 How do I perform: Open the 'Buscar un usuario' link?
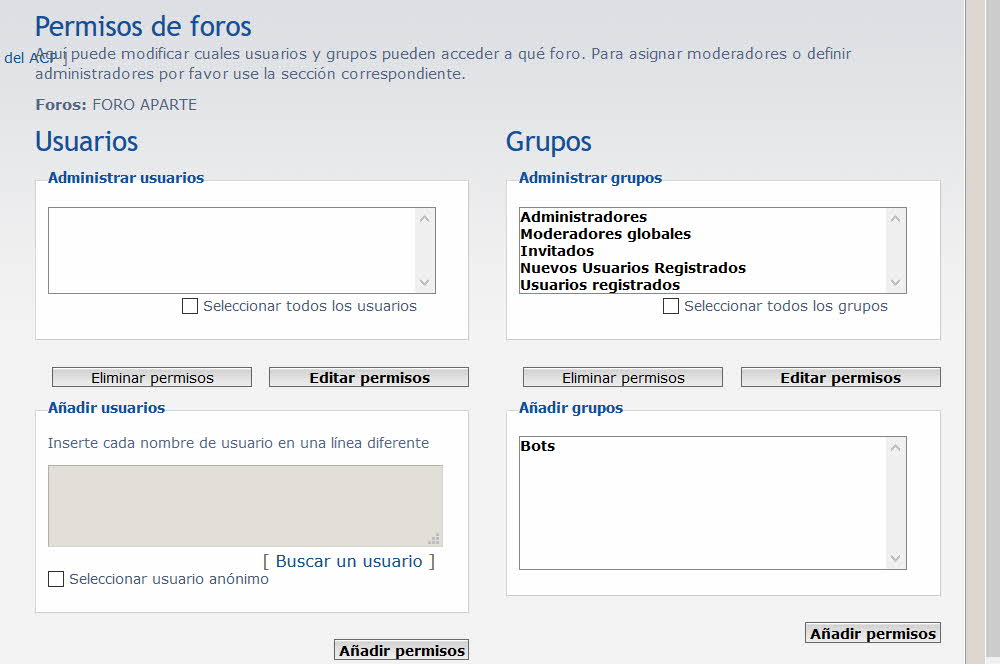pos(349,561)
